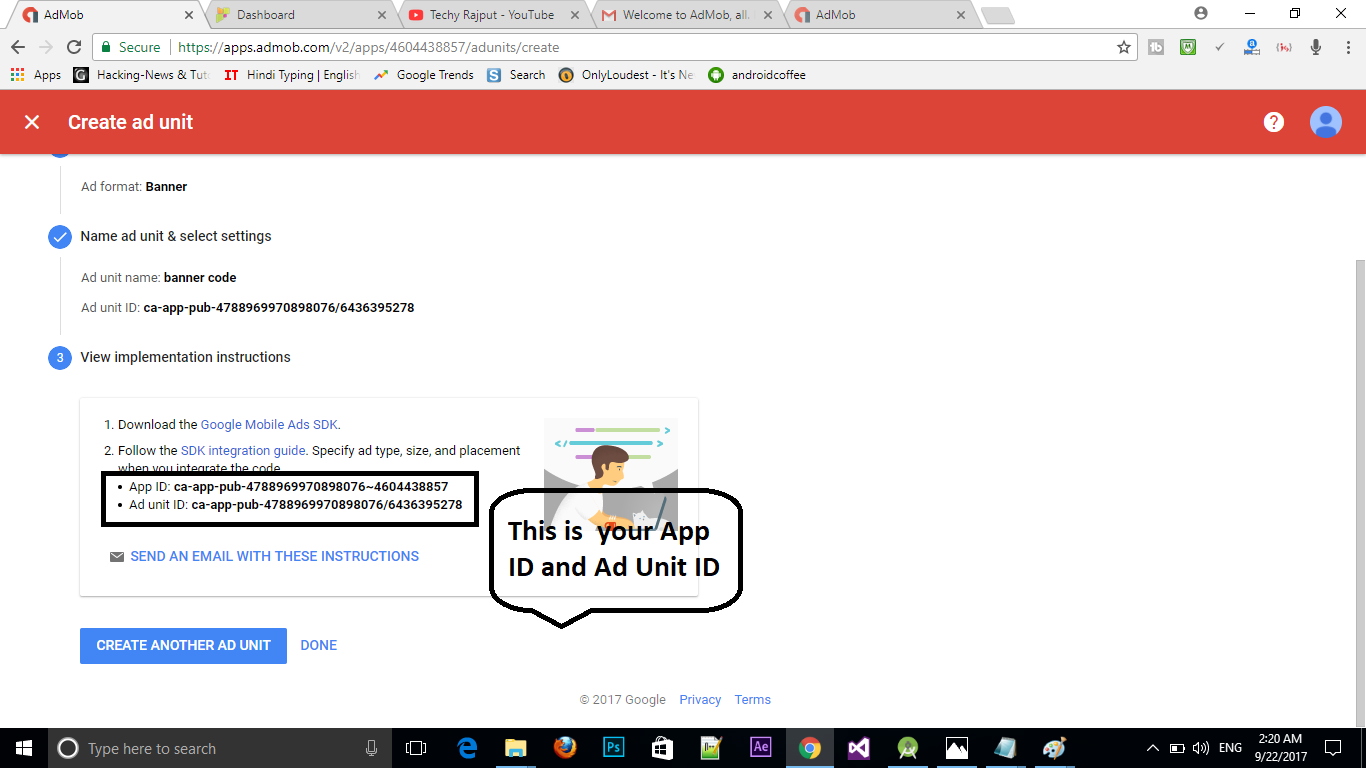
Task: View site info via Secure lock icon
Action: pyautogui.click(x=130, y=47)
